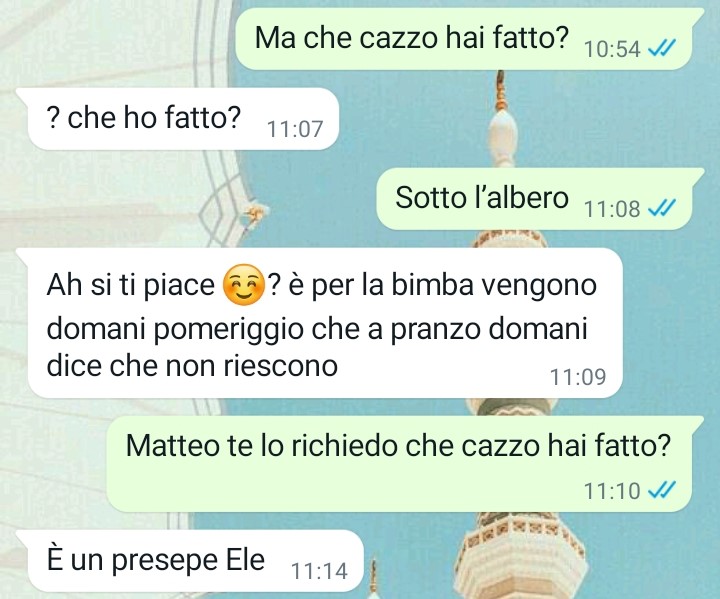Tap the smiling emoji in the 'Ah si ti piace' message
Viewport: 720px width, 599px height.
[243, 285]
